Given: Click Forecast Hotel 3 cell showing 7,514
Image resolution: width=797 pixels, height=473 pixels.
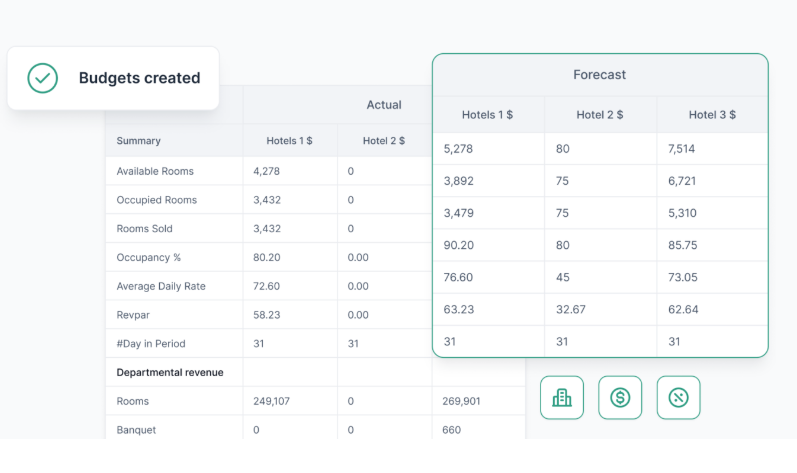Looking at the screenshot, I should click(682, 149).
